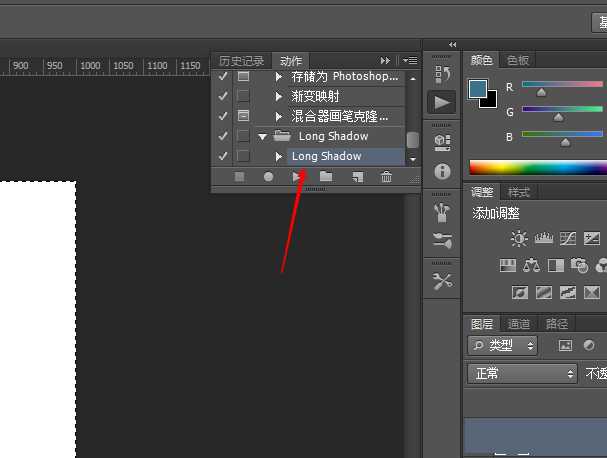The image size is (607, 458).
Task: Open the 正常 blend mode dropdown
Action: pyautogui.click(x=522, y=373)
